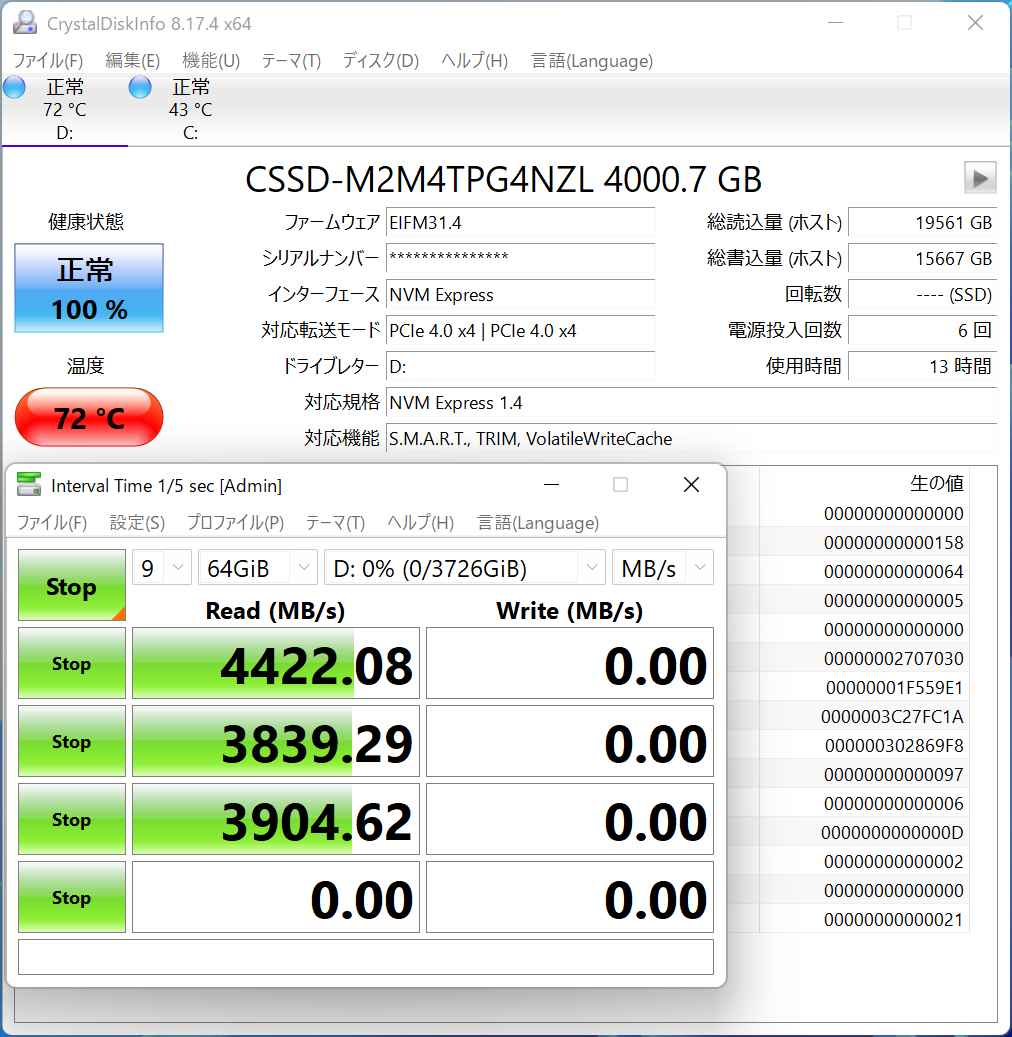The image size is (1012, 1037).
Task: Click drive title CSSD-M2M4TPG4NZL 4000.7 GB
Action: coord(503,179)
